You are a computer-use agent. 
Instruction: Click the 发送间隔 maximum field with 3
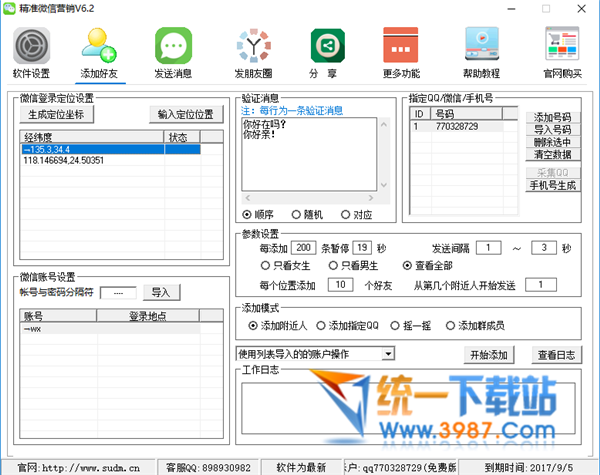click(544, 248)
